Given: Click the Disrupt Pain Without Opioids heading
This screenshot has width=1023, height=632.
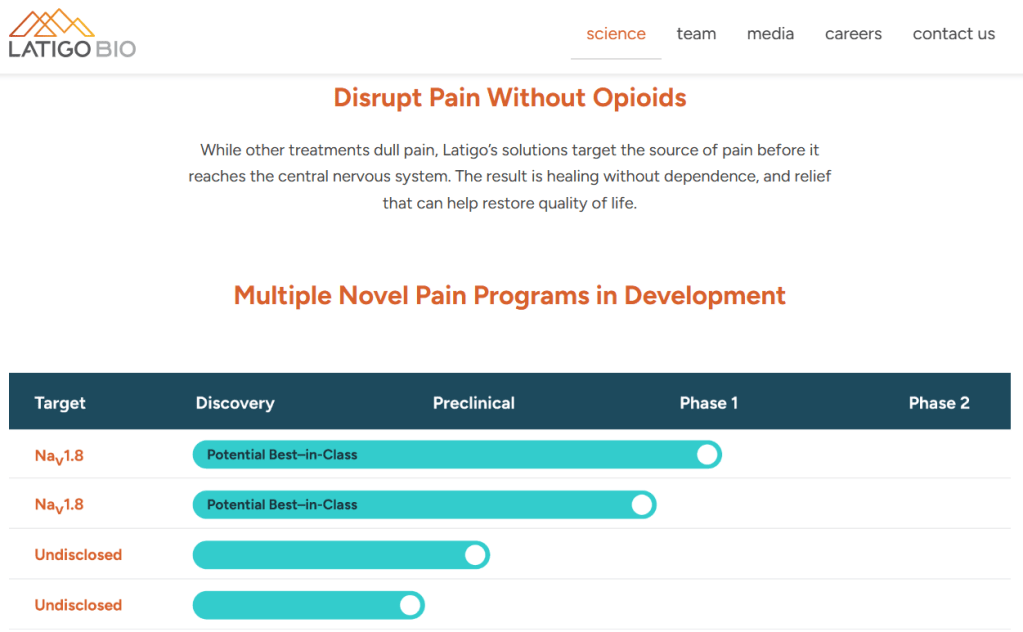Looking at the screenshot, I should point(510,98).
